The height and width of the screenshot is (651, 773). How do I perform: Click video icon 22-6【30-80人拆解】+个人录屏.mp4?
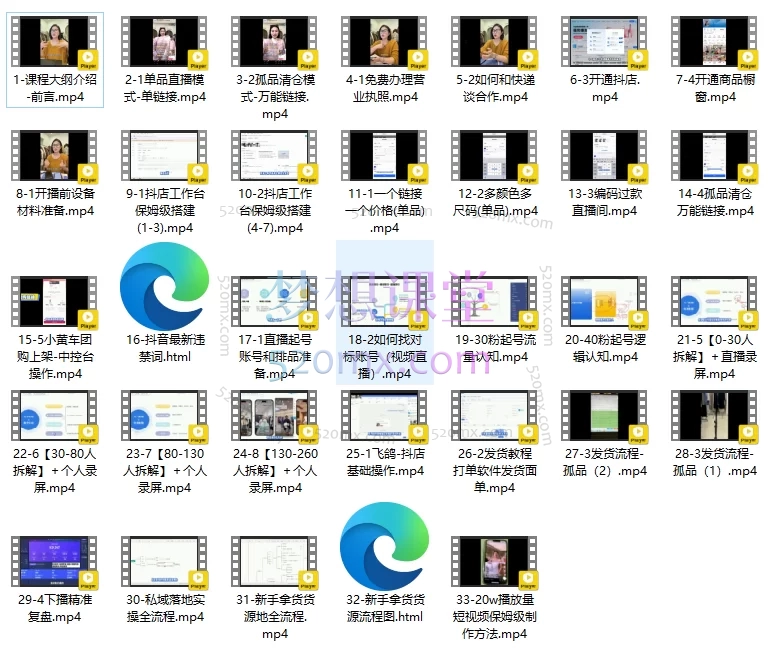point(54,416)
